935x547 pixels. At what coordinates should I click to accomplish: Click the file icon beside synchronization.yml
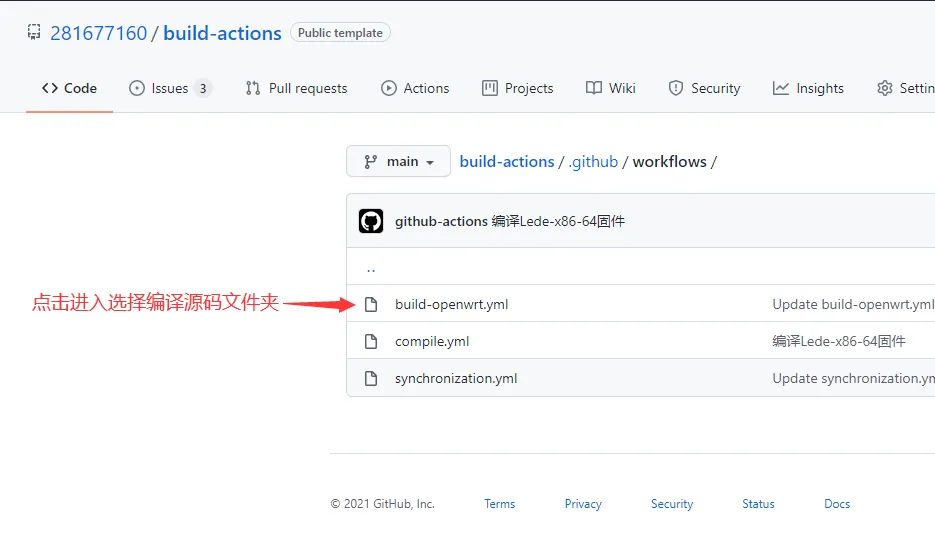(x=371, y=378)
